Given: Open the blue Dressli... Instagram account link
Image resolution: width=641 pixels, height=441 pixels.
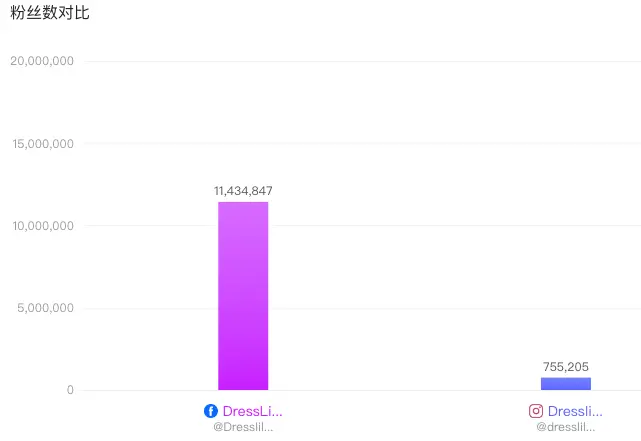Looking at the screenshot, I should point(575,411).
